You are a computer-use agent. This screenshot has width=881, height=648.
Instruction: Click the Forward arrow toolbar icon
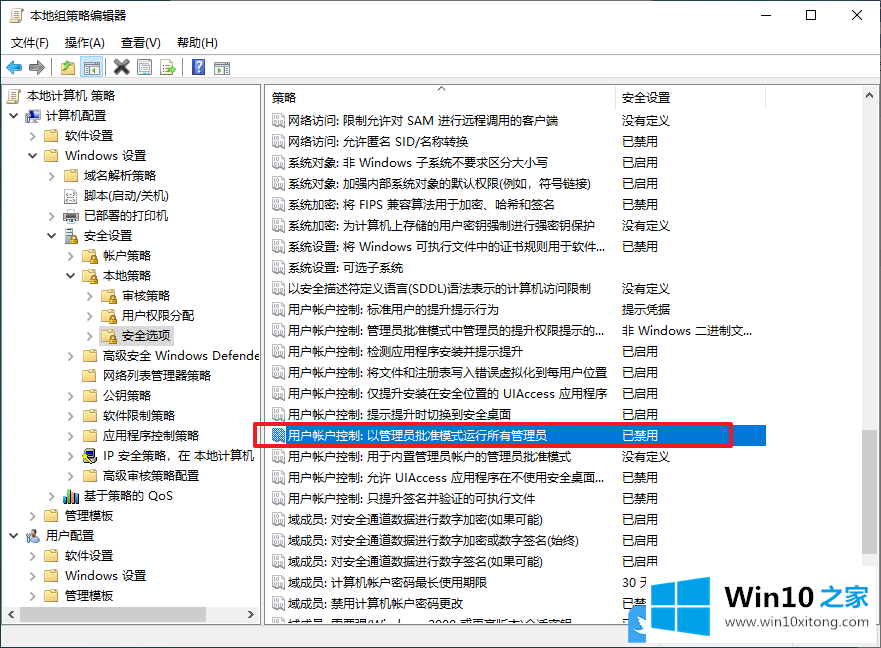coord(37,68)
